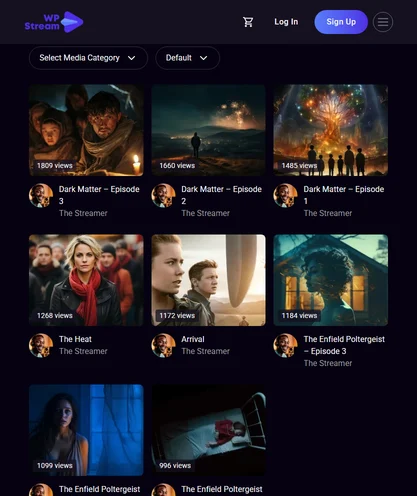The image size is (417, 496).
Task: Click the Log In link
Action: (286, 22)
